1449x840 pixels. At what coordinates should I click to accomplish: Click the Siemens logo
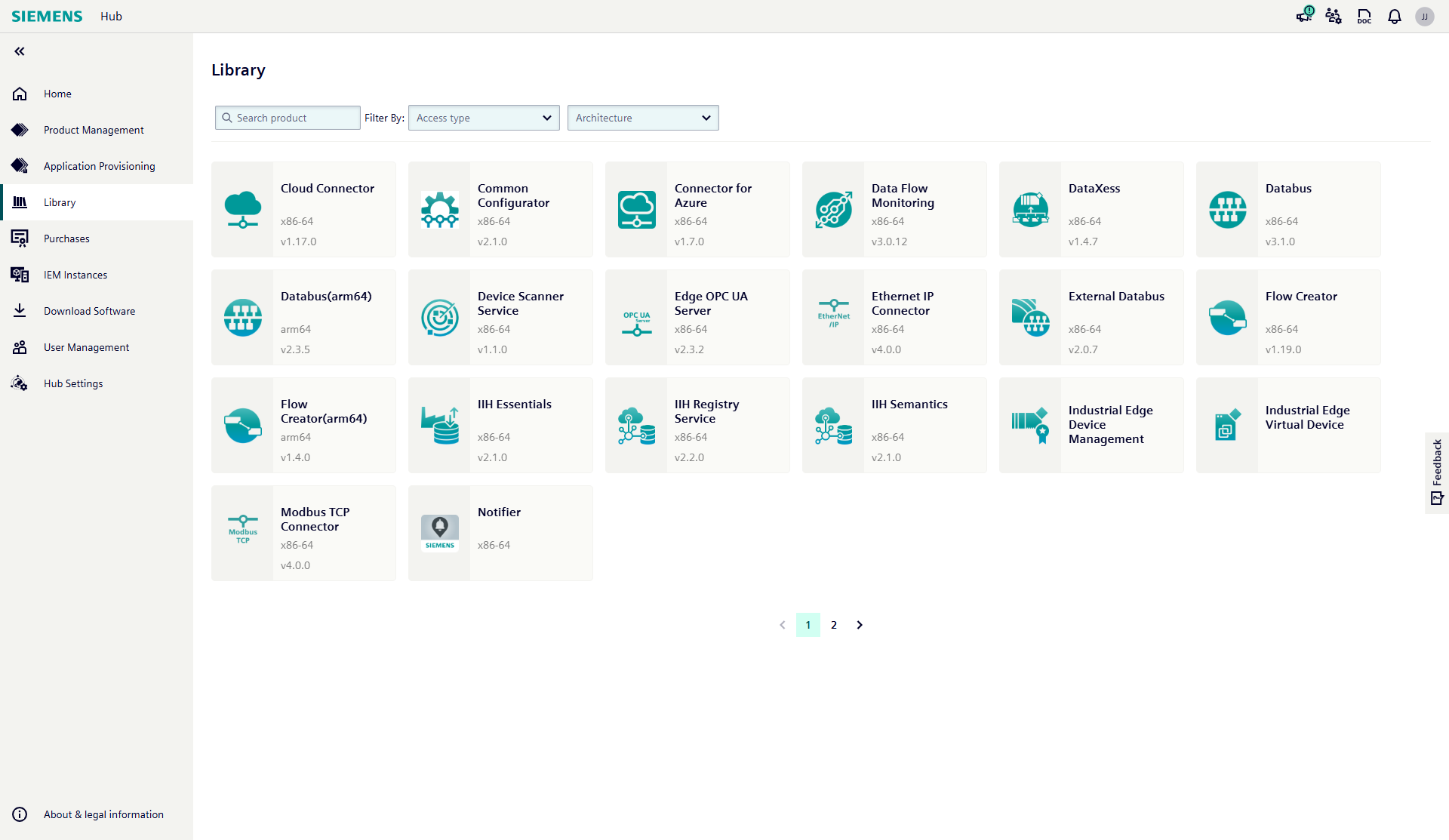click(x=47, y=16)
